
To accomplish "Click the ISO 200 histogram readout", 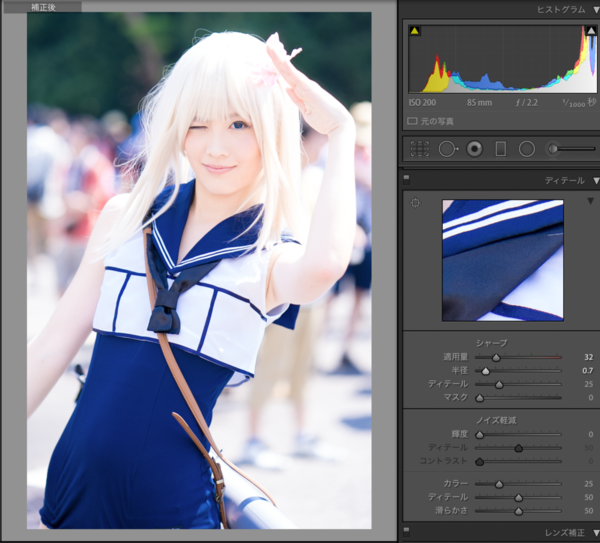I will 422,103.
